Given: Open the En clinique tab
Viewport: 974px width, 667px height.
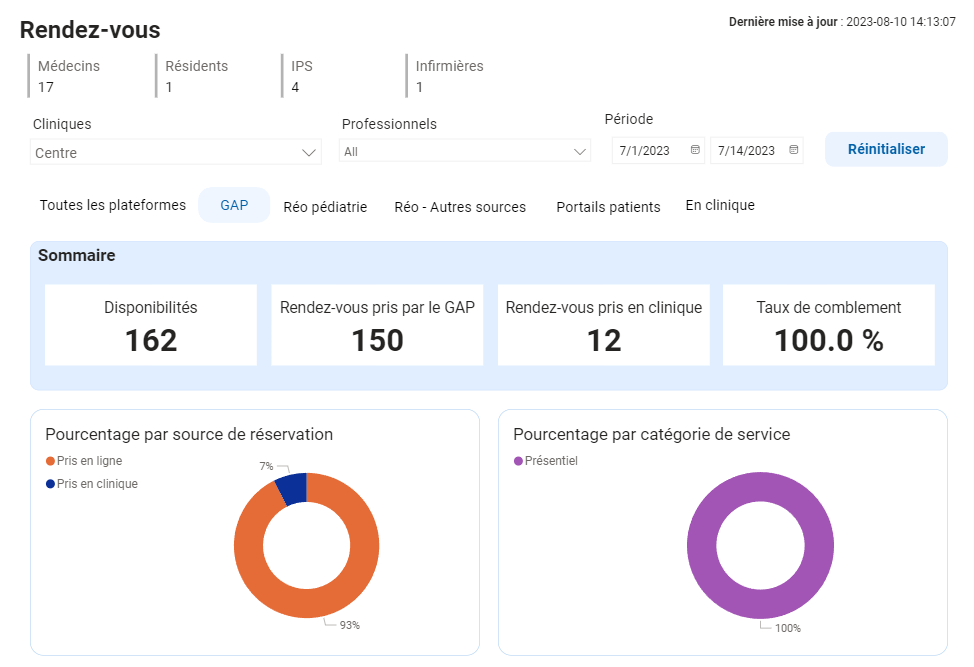Looking at the screenshot, I should (x=720, y=205).
